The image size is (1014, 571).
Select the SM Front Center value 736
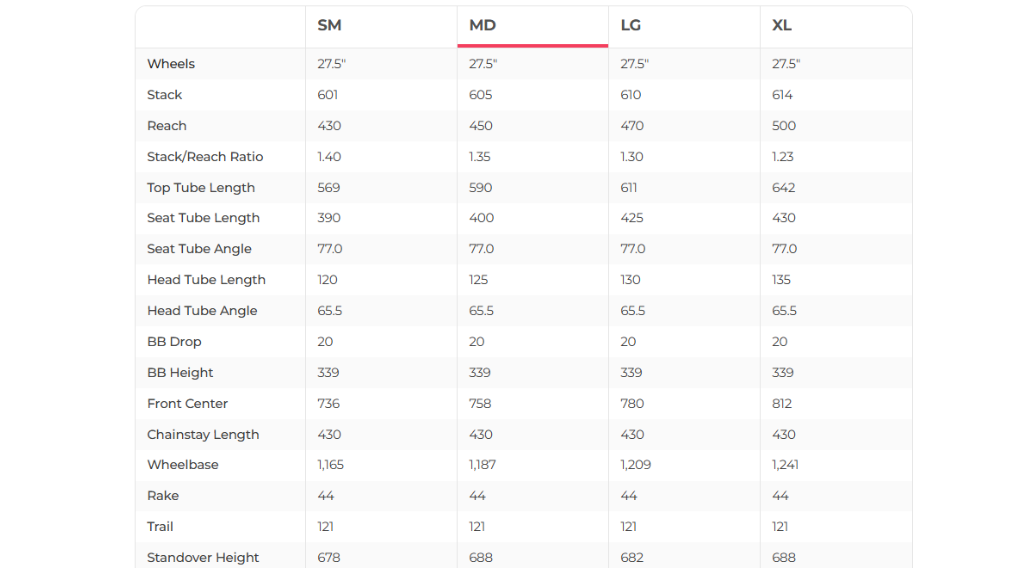click(x=329, y=404)
